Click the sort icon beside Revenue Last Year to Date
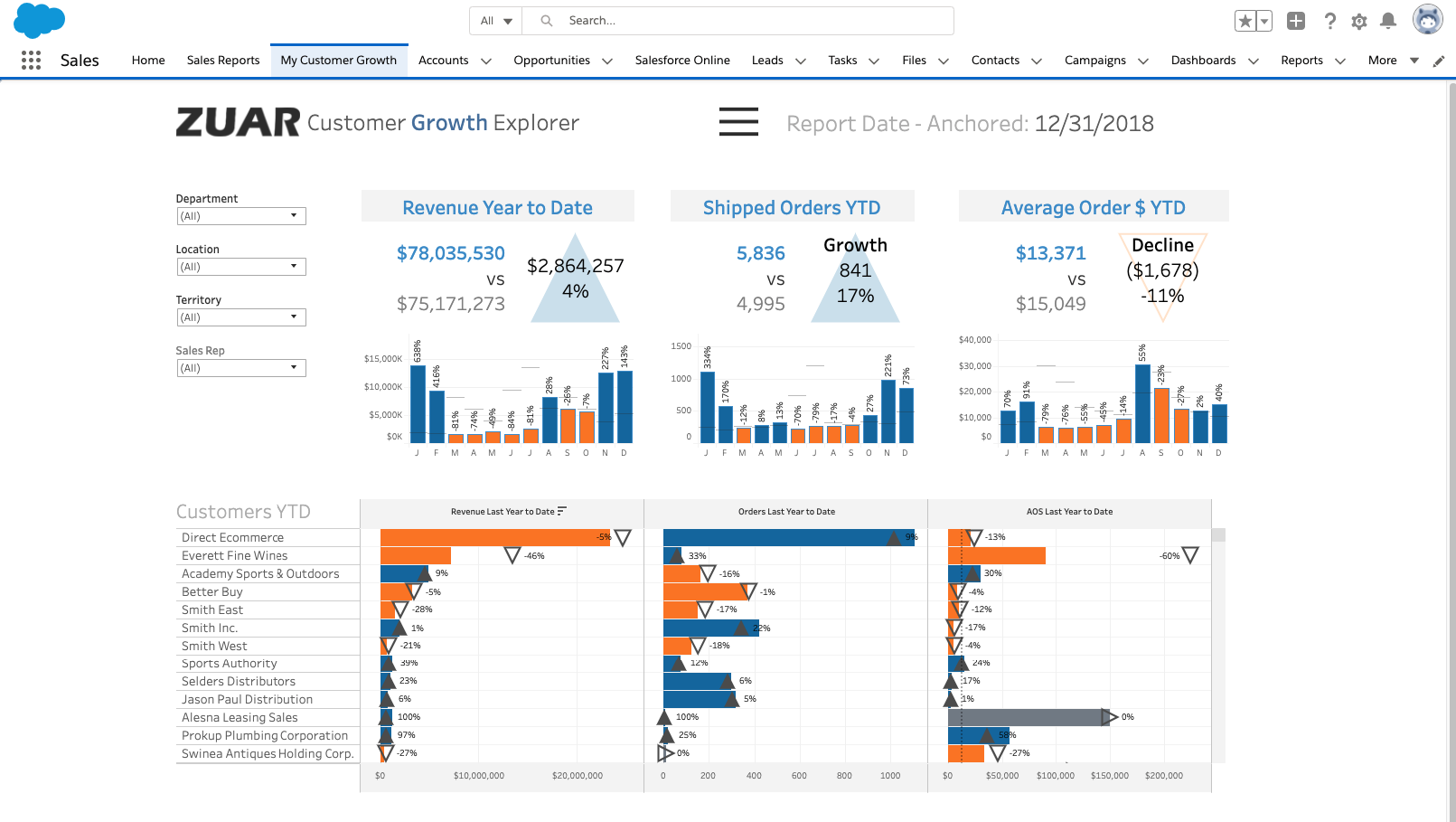Viewport: 1456px width, 822px height. [x=562, y=511]
